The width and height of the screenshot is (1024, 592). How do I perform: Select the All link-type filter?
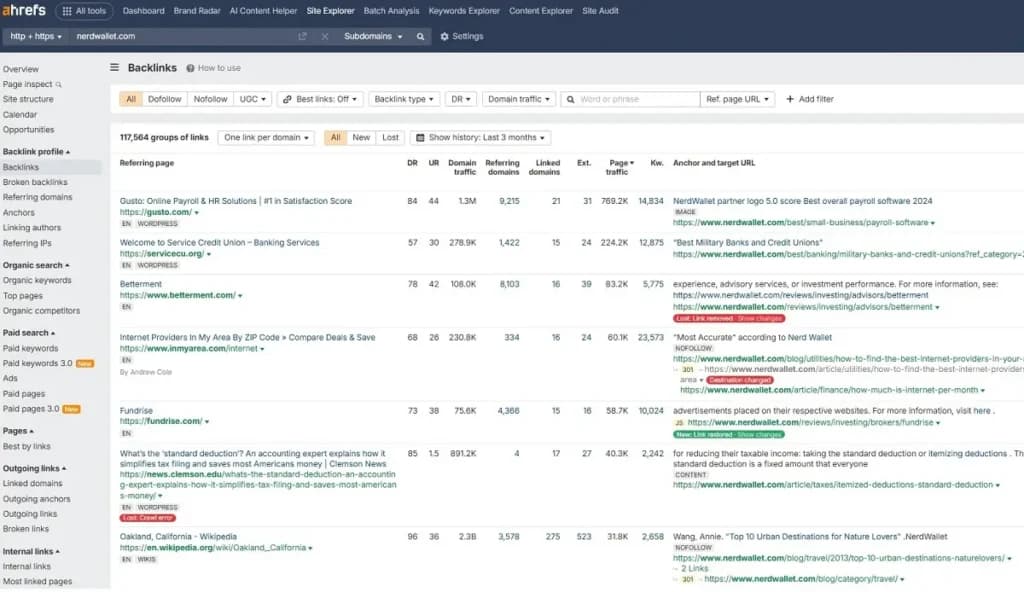point(131,99)
